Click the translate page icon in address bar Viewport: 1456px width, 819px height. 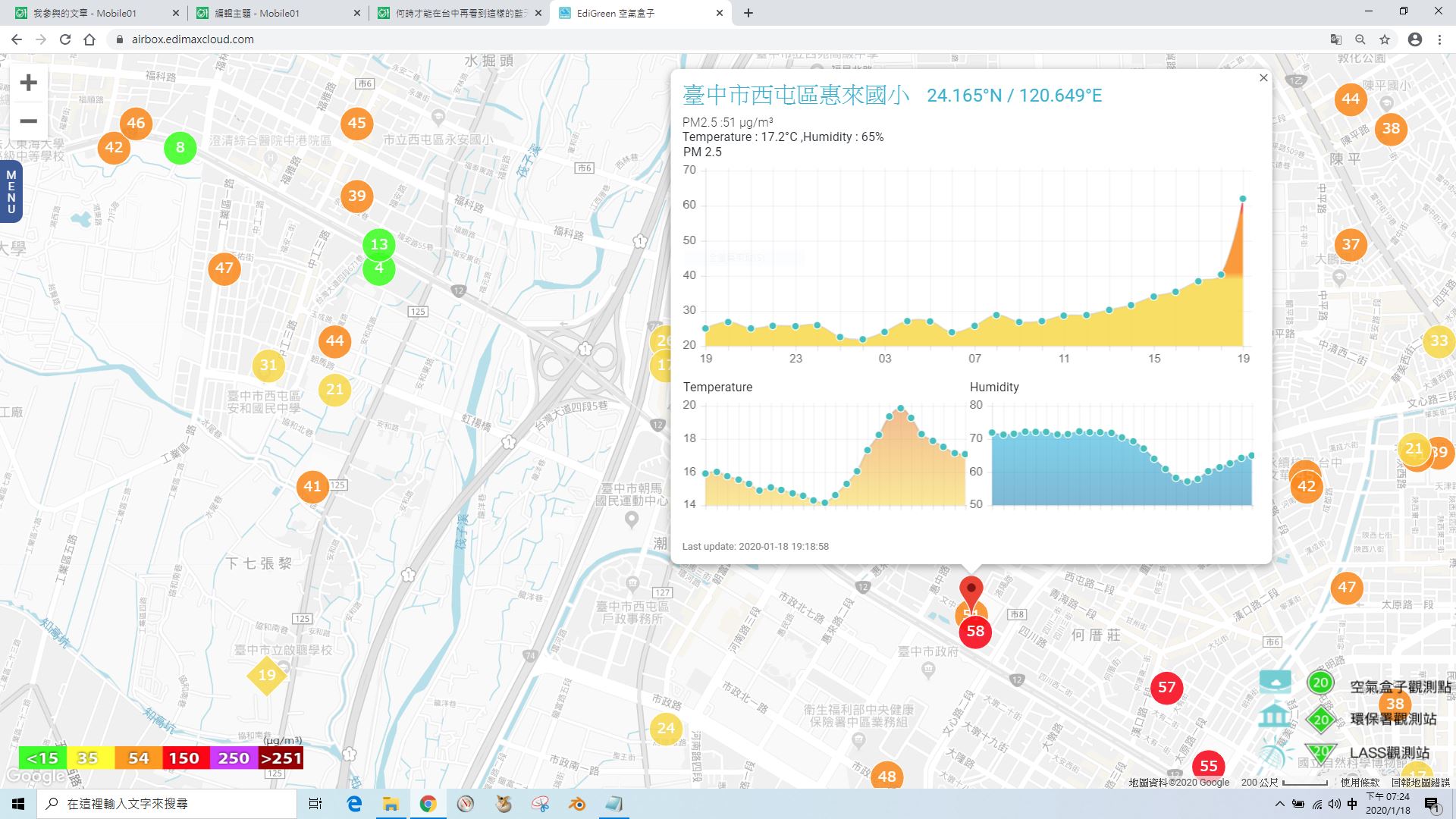tap(1336, 39)
